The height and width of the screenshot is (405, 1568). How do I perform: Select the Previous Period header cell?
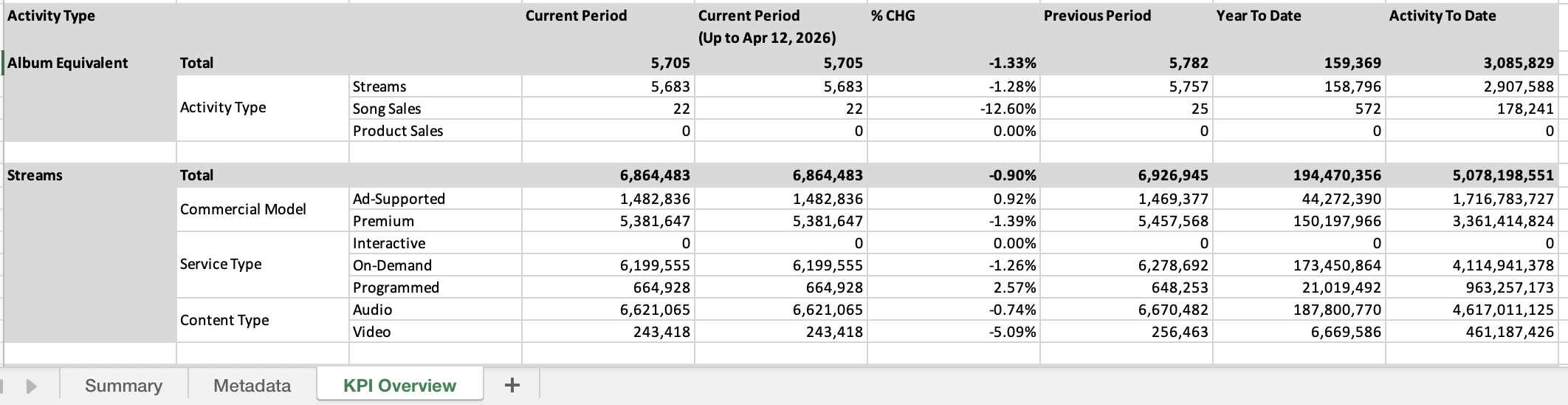pos(1097,16)
